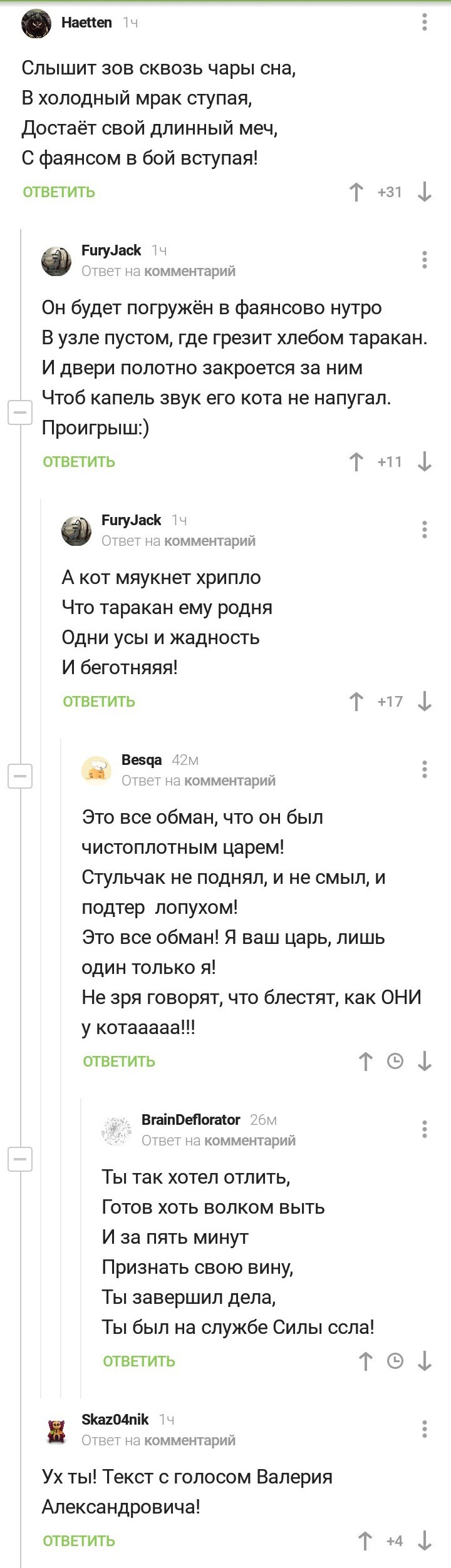Follow 'комментарий' link in Skaz04nik's reply header
This screenshot has width=451, height=1568.
pos(190,1440)
